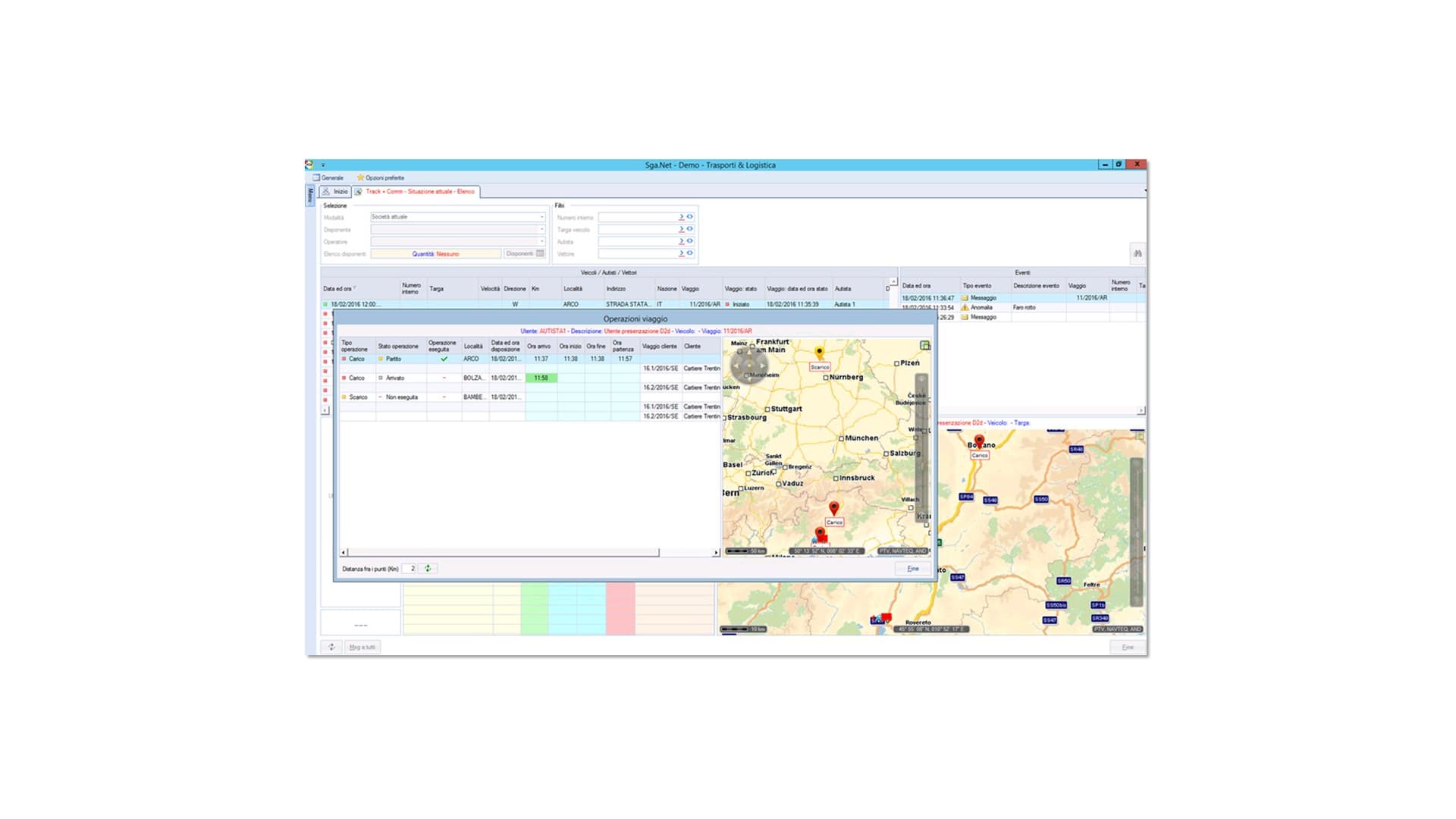The image size is (1456, 819).
Task: Click the binoculars search icon
Action: pos(1137,253)
